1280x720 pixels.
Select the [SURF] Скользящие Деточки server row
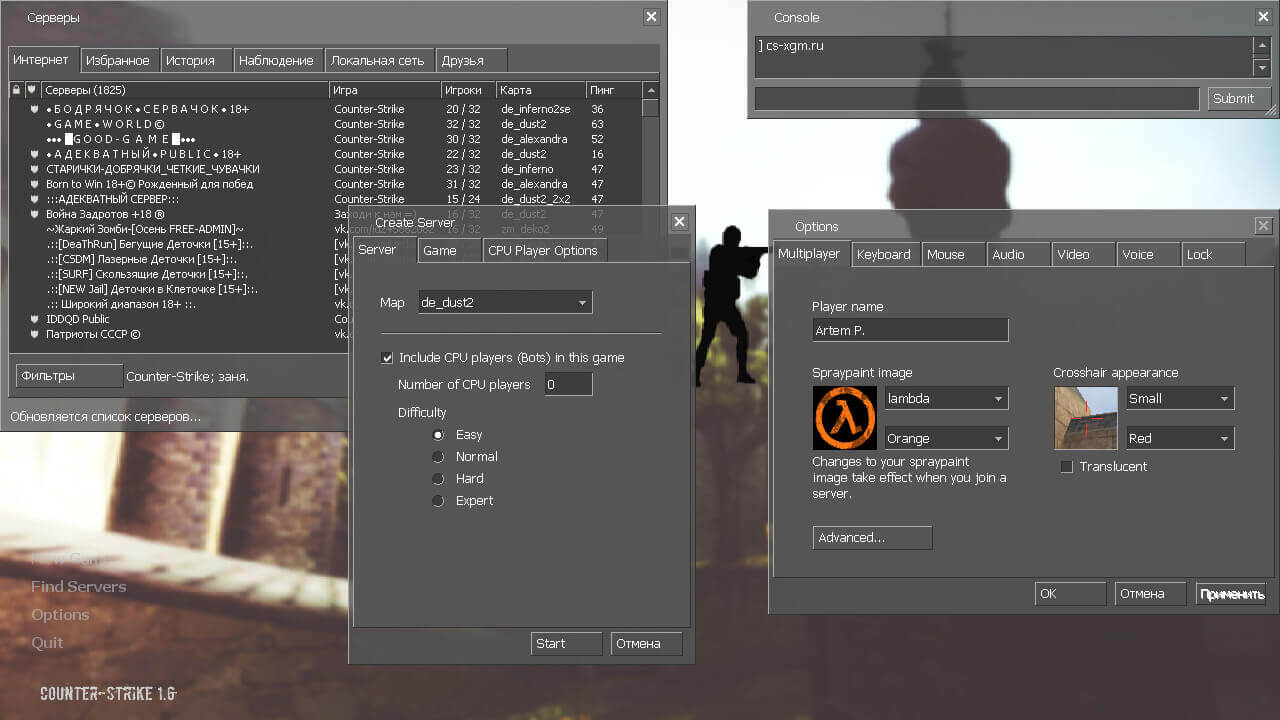[x=180, y=274]
